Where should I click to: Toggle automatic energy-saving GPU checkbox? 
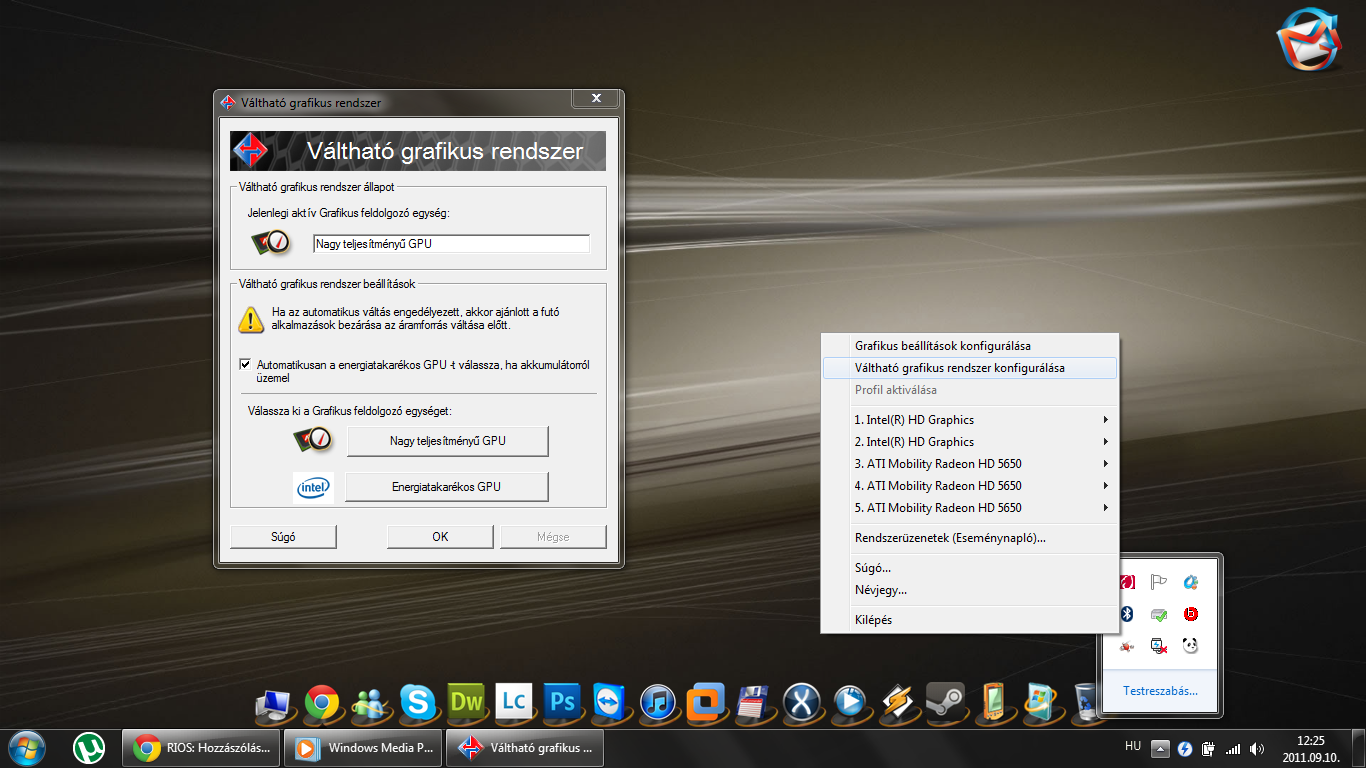click(x=245, y=365)
